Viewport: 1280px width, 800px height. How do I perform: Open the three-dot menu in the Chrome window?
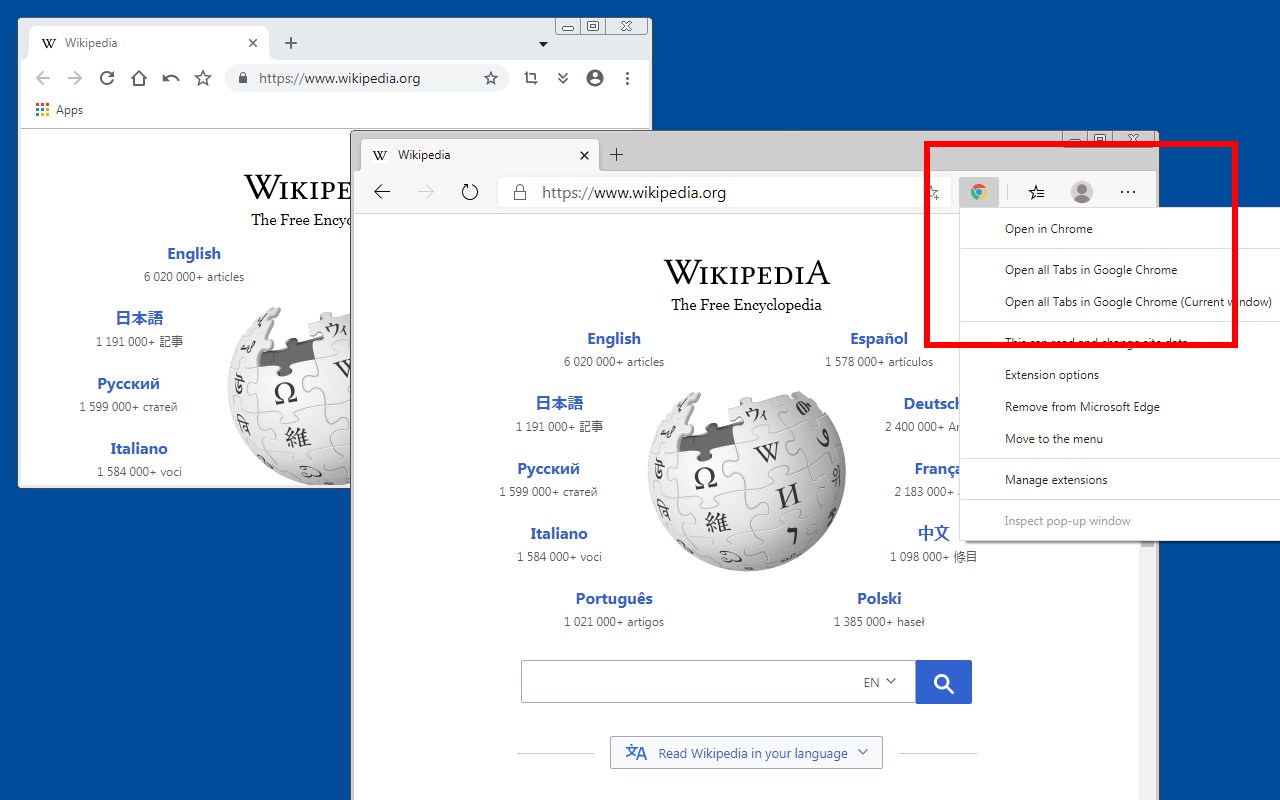627,78
